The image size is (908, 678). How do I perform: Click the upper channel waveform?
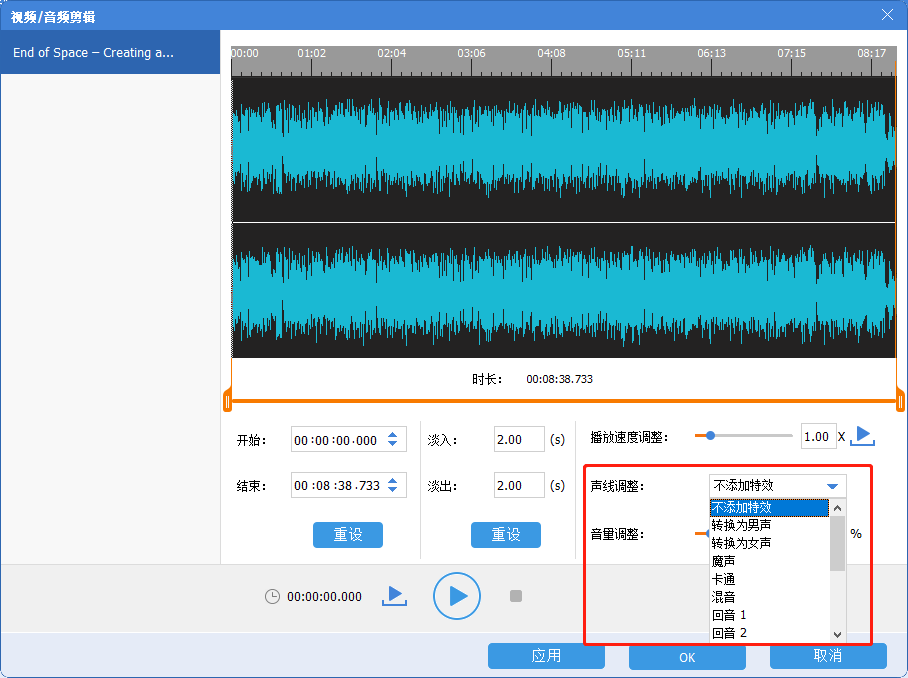pos(563,149)
